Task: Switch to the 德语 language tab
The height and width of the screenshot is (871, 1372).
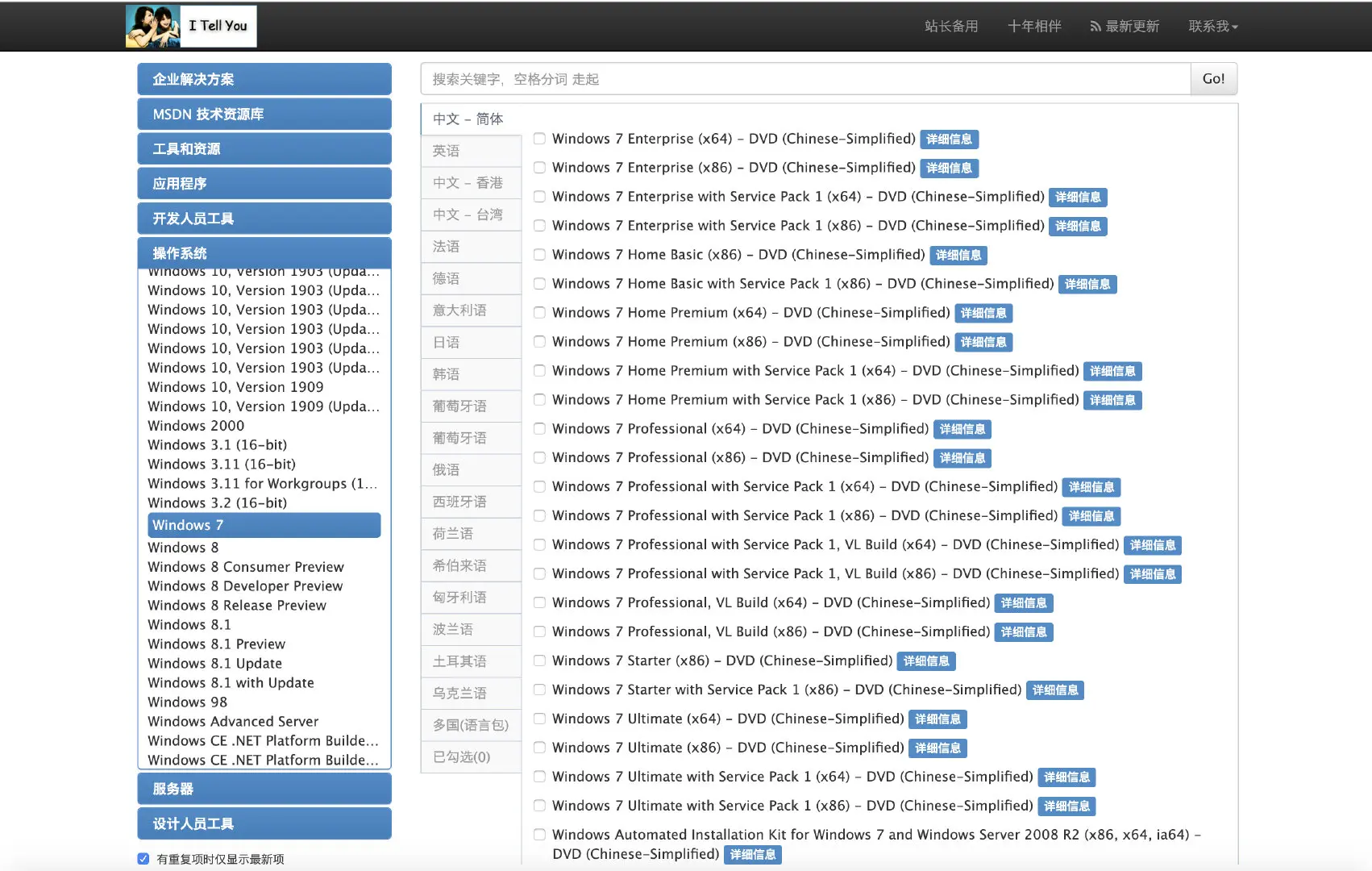Action: [x=471, y=278]
